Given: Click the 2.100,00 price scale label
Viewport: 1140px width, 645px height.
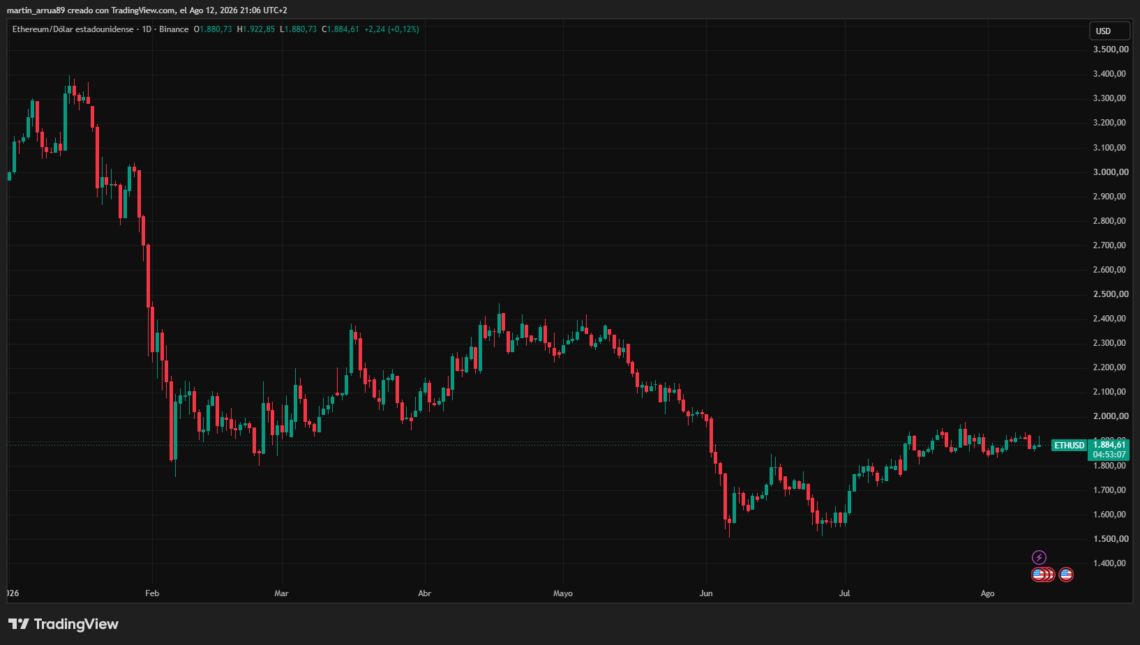Looking at the screenshot, I should 1110,392.
